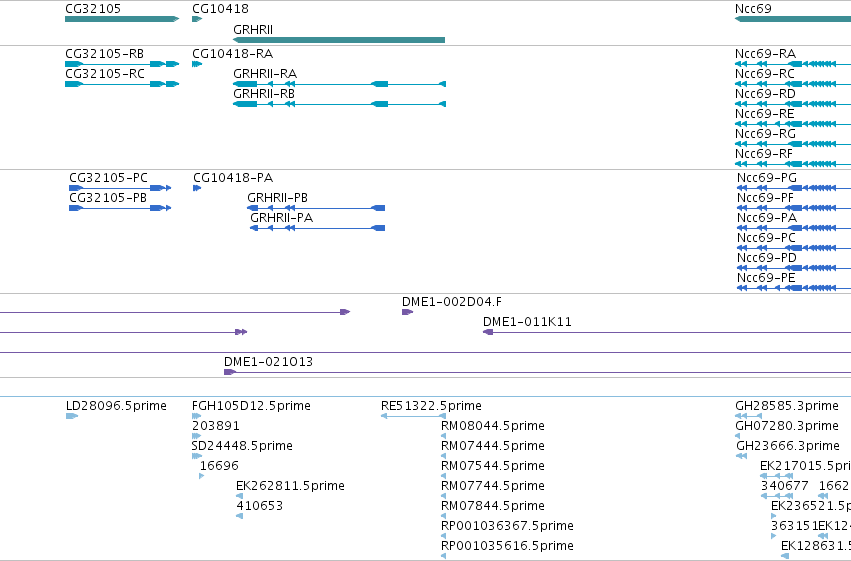This screenshot has width=851, height=561.
Task: Click the Ncc69 gene label
Action: tap(753, 9)
